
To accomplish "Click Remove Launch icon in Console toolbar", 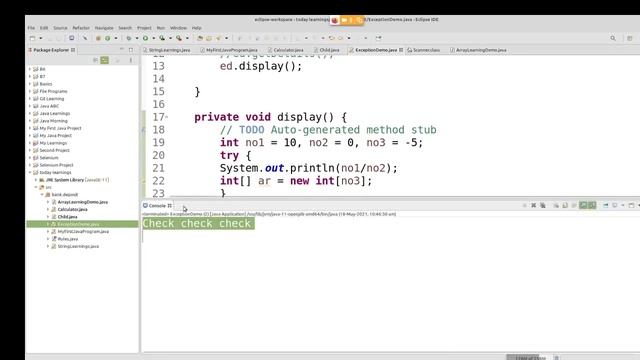I will [x=533, y=205].
